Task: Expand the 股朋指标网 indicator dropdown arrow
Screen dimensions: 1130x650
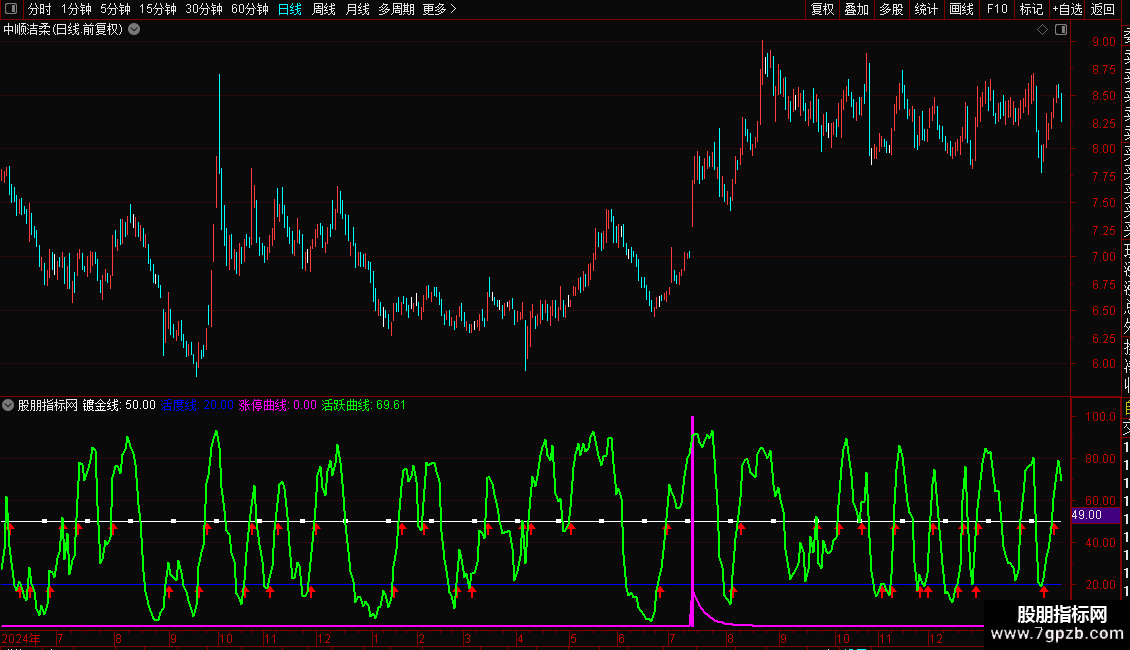Action: click(9, 405)
